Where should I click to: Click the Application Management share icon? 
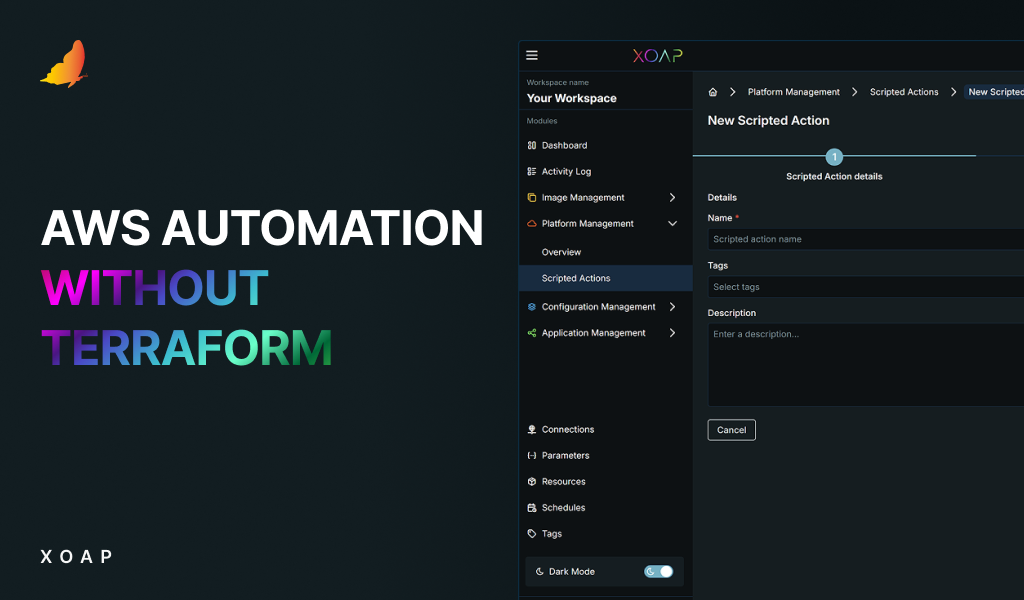point(531,332)
